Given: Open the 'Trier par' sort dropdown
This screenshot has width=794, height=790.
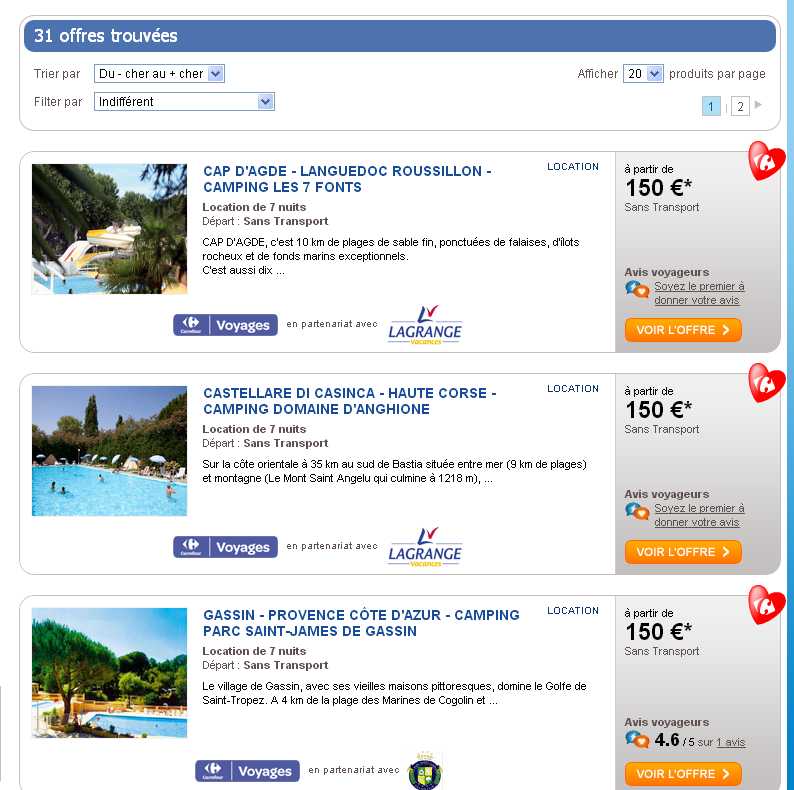Looking at the screenshot, I should [159, 73].
